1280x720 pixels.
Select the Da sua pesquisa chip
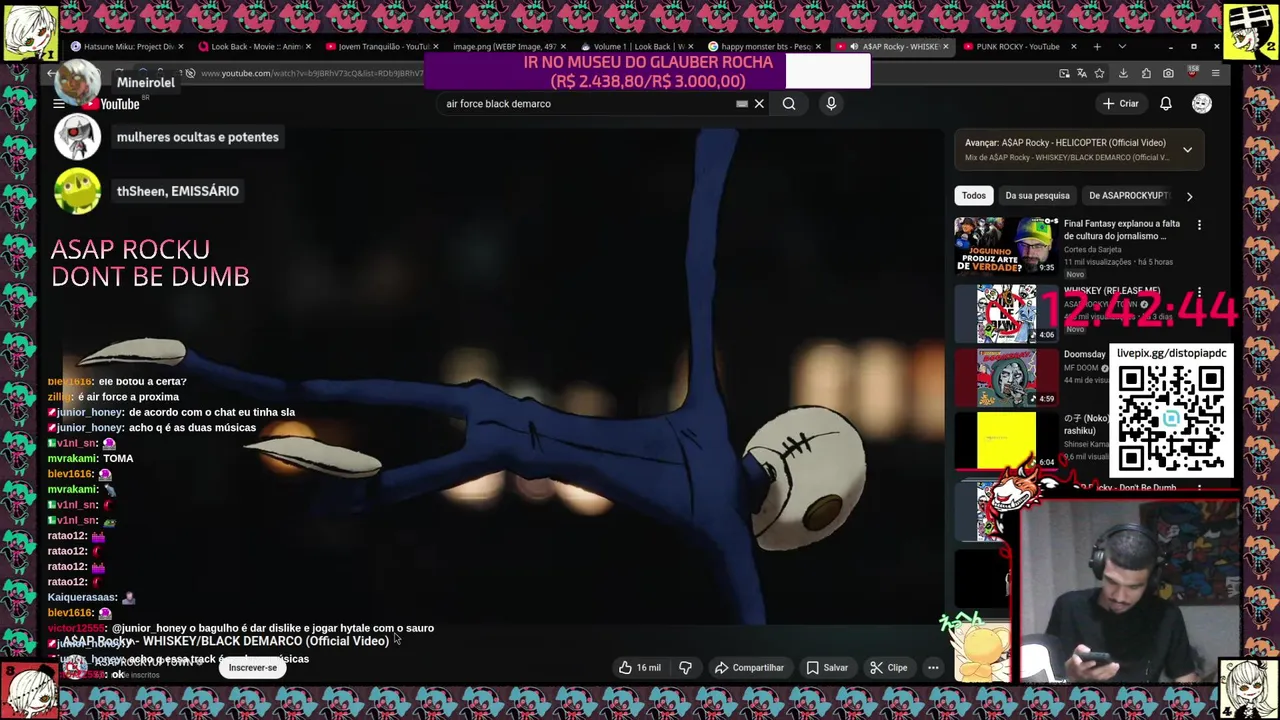tap(1037, 196)
